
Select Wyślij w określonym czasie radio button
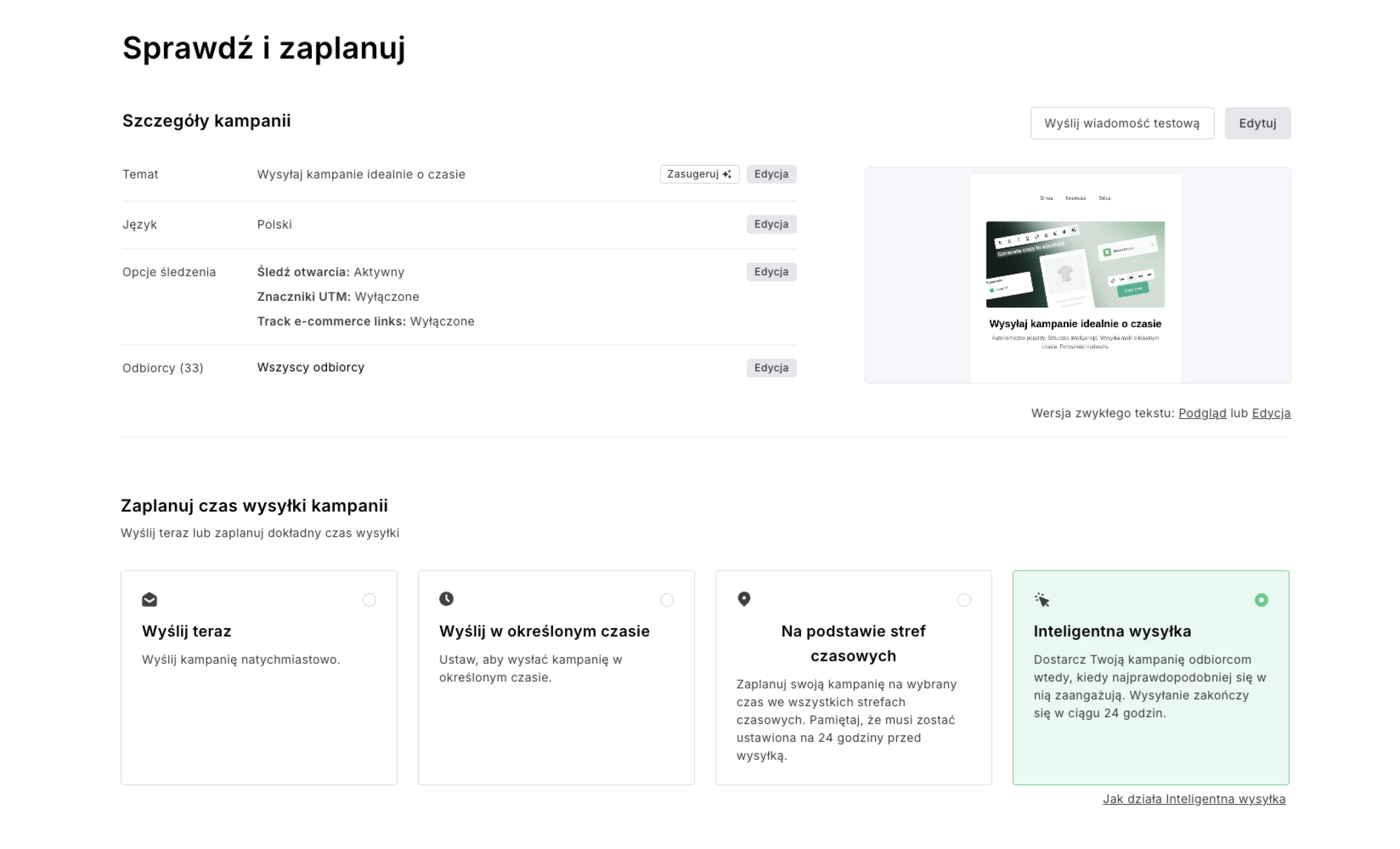[x=667, y=600]
